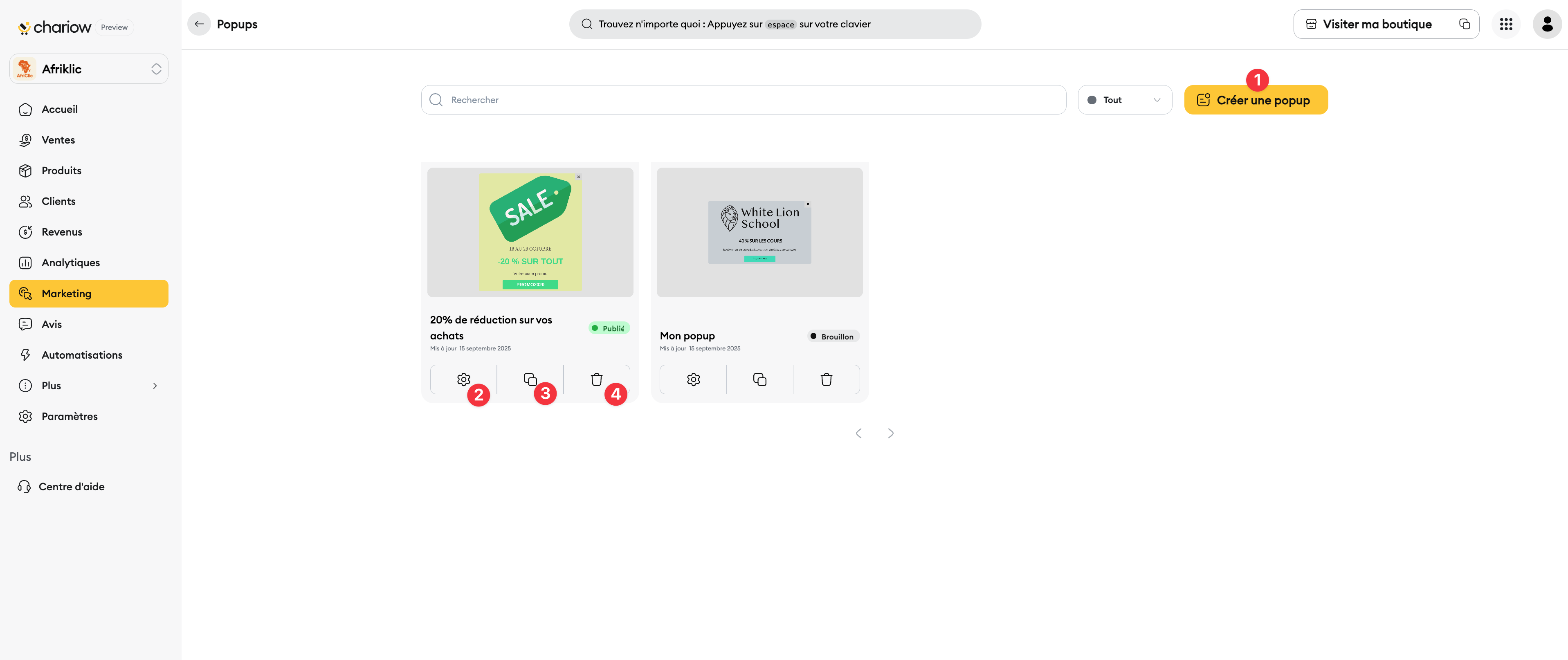Open the user profile avatar
Screen dimensions: 1568x660
[x=1547, y=25]
